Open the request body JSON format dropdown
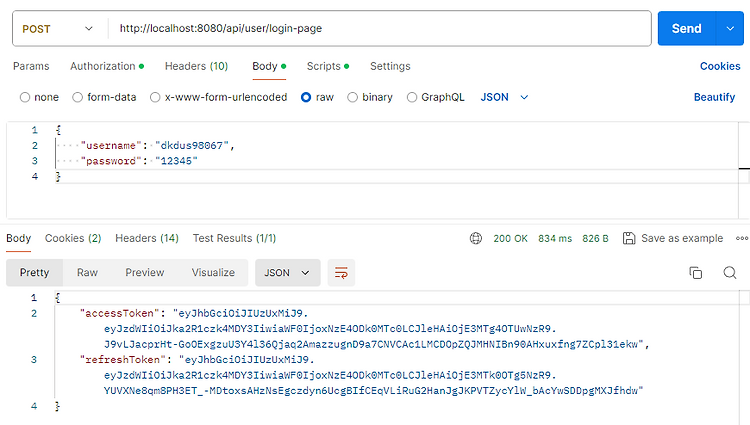This screenshot has width=750, height=425. click(x=504, y=97)
